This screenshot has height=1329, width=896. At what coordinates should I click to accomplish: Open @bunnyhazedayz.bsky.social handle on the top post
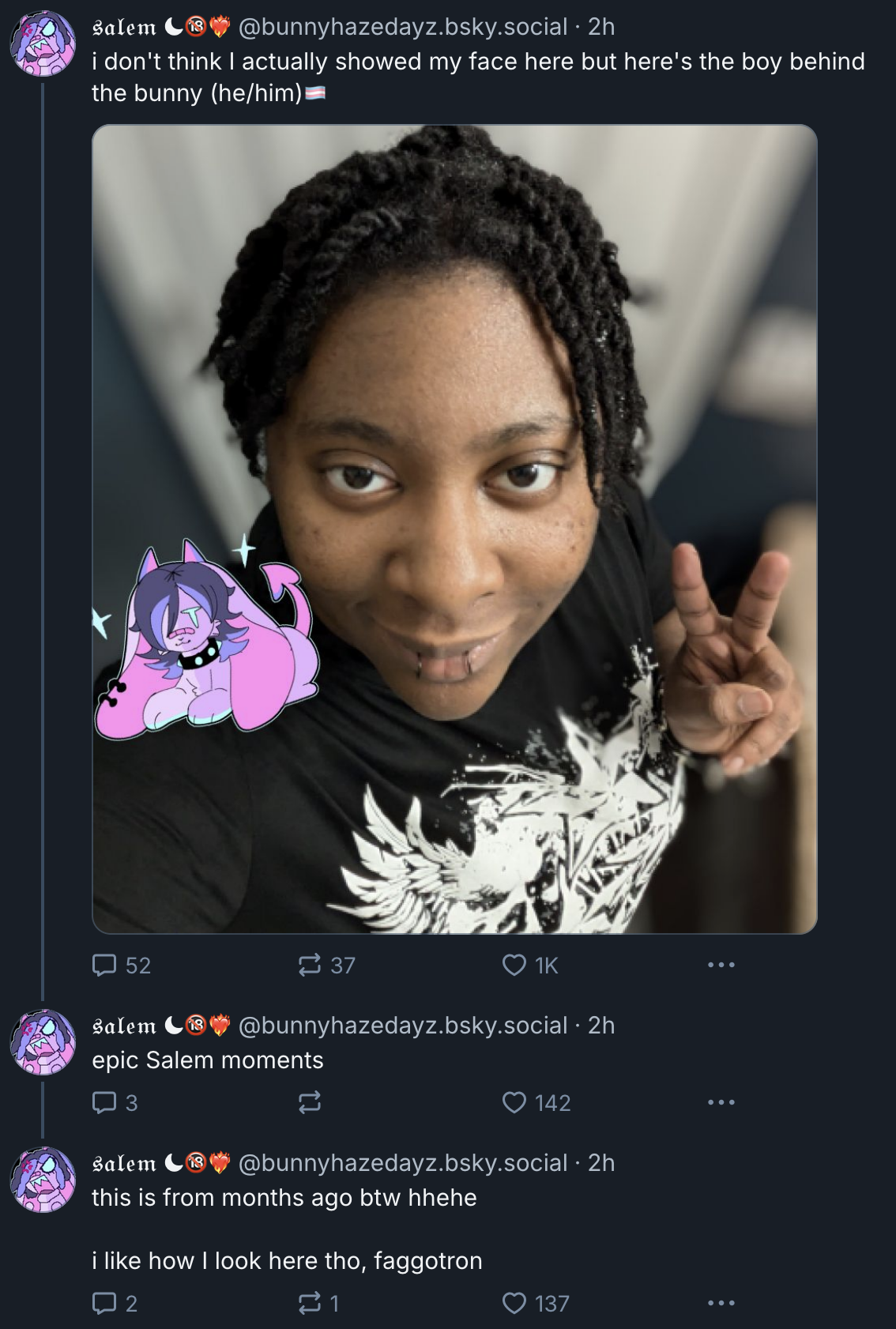click(x=403, y=27)
